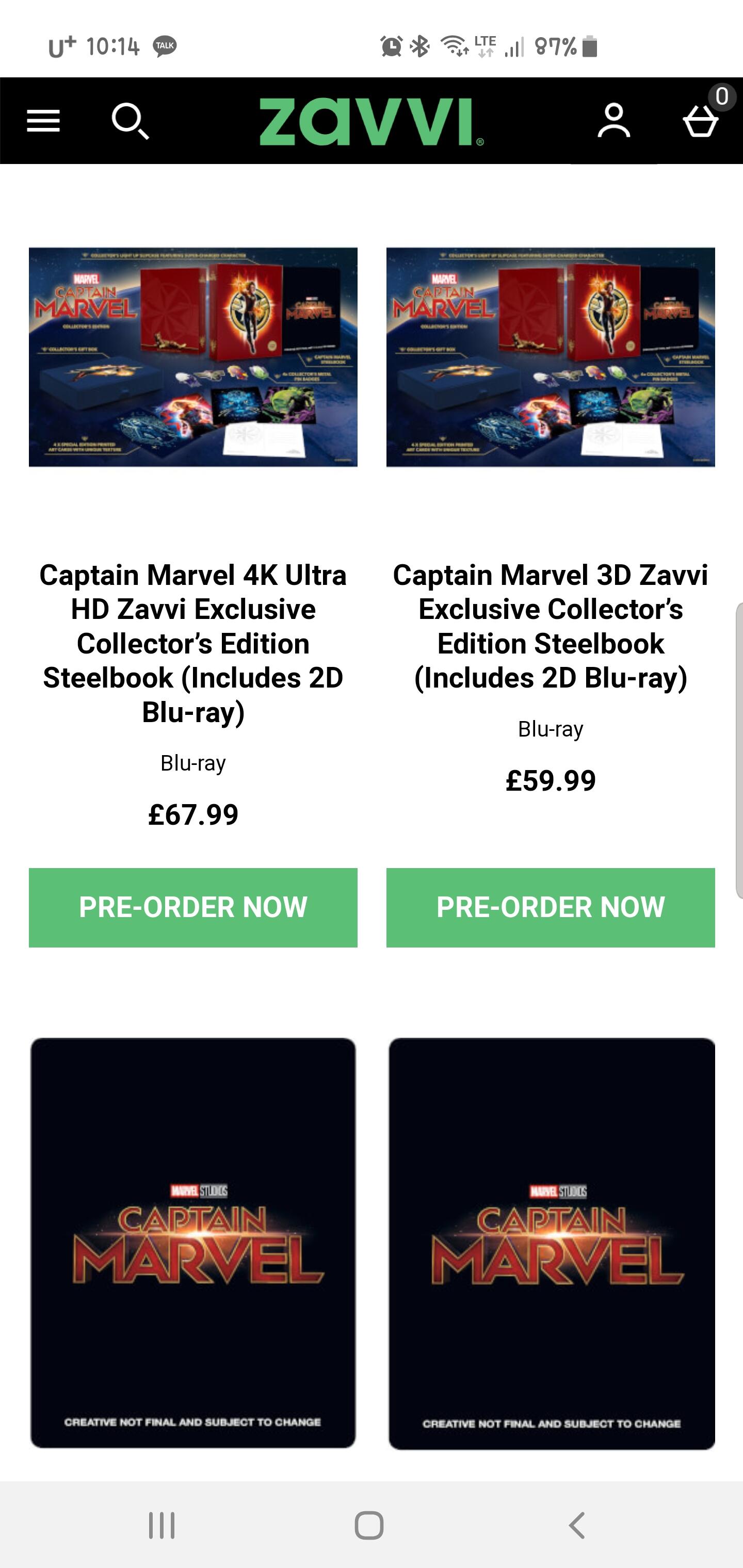Grab the page scrollbar handle
The image size is (743, 1568).
pyautogui.click(x=739, y=750)
